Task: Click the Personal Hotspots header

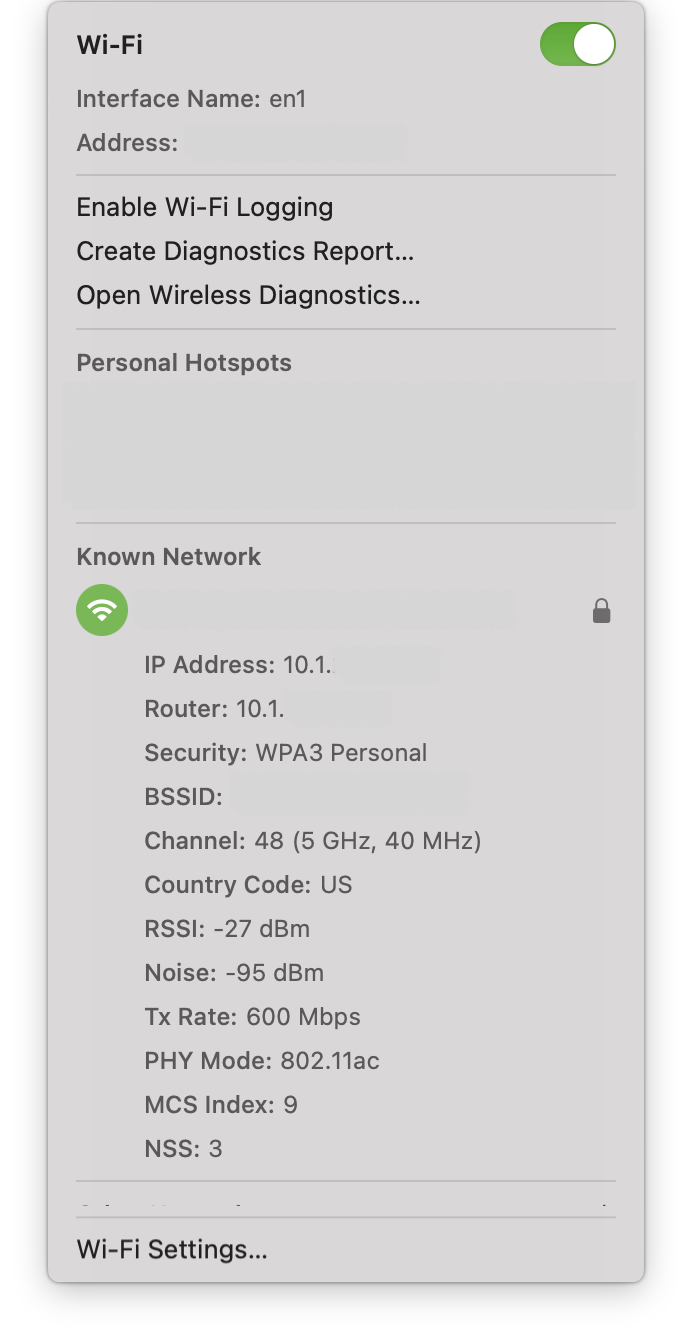Action: tap(184, 362)
